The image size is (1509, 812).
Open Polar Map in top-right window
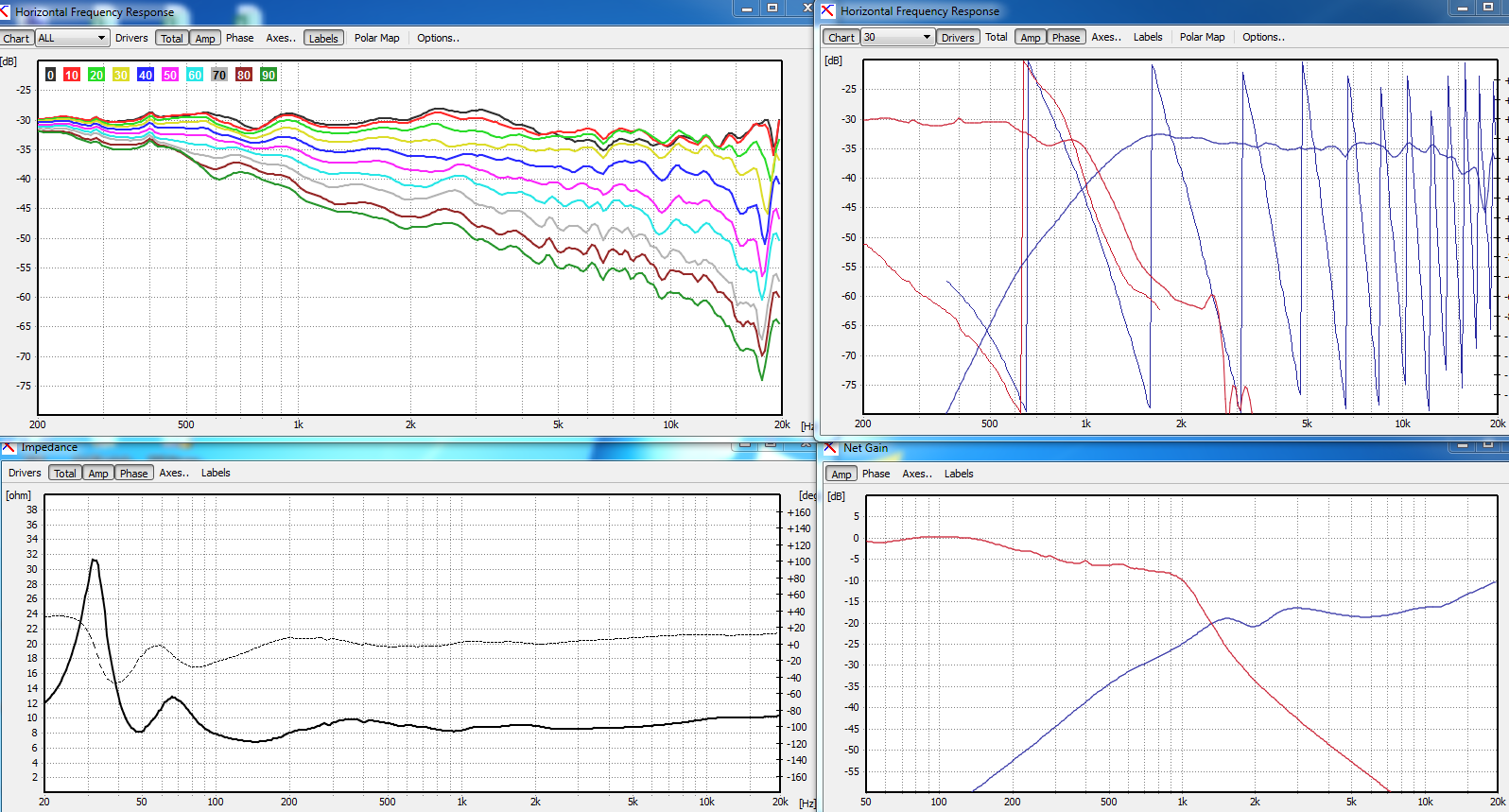pyautogui.click(x=1202, y=37)
